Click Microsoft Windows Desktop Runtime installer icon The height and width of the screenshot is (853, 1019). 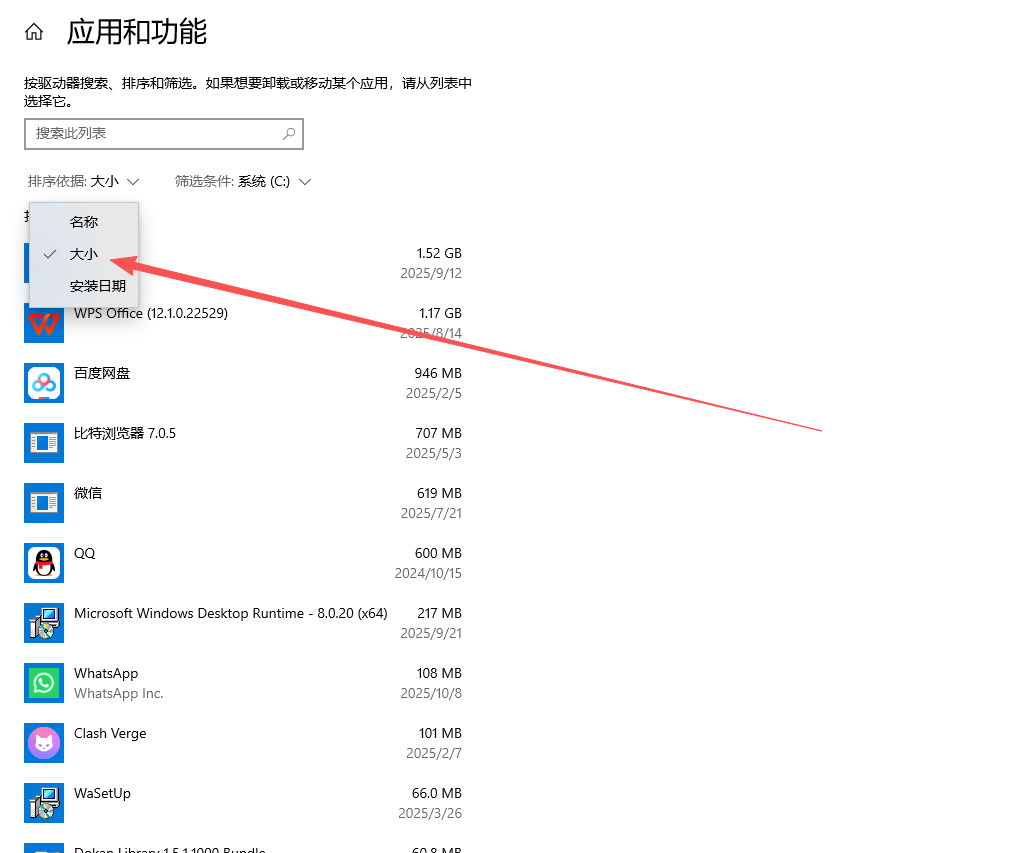(44, 622)
